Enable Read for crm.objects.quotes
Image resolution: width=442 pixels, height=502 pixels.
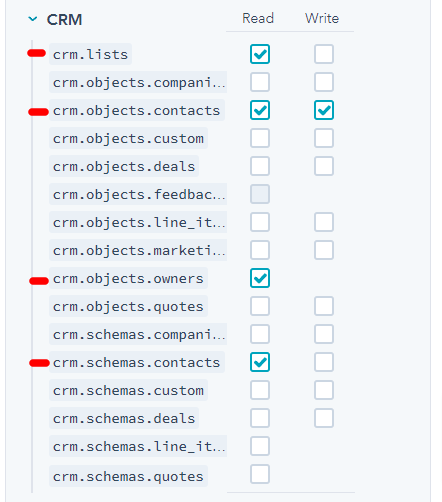click(x=260, y=306)
